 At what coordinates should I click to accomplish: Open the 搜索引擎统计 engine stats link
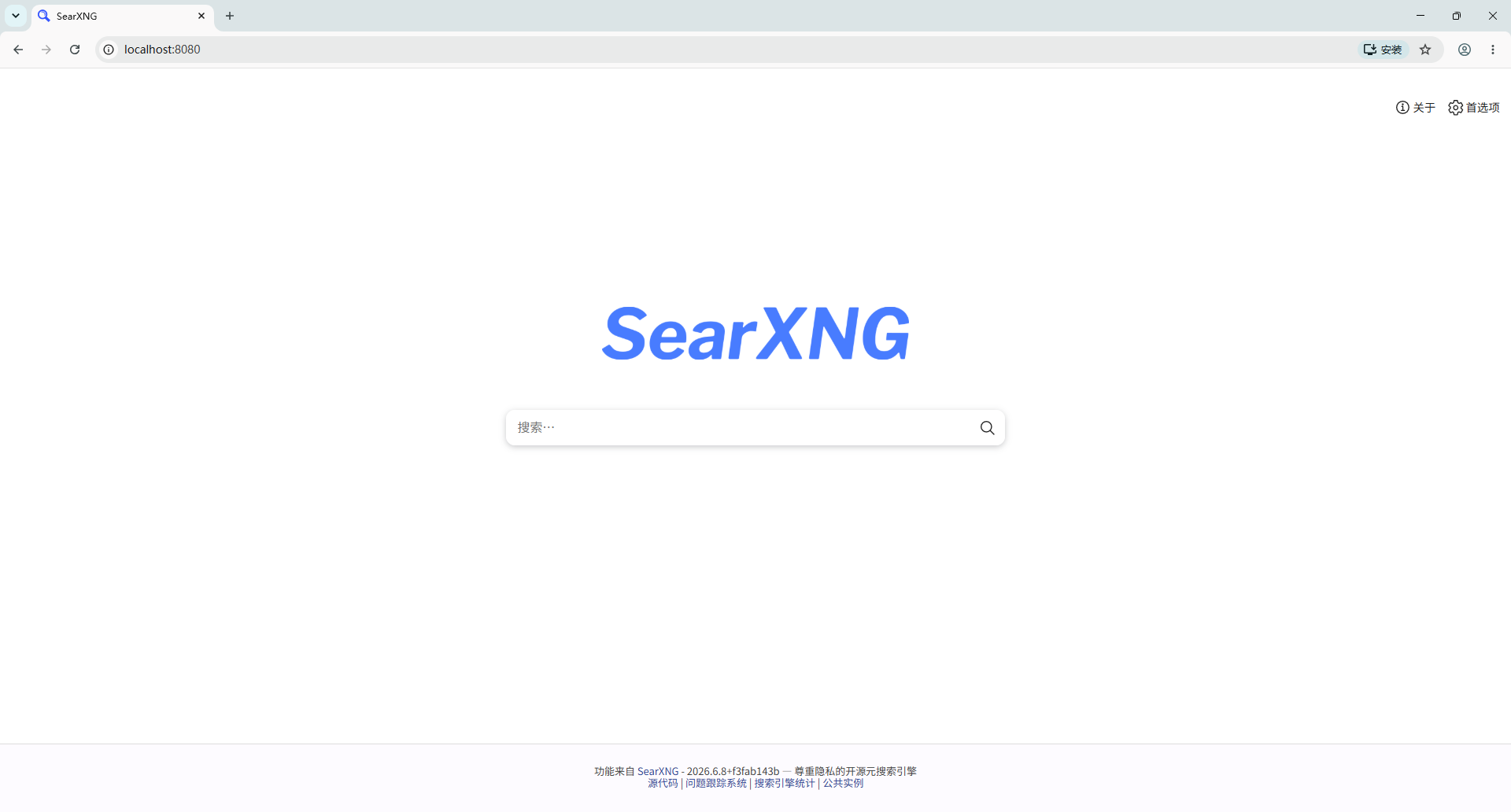[x=785, y=783]
